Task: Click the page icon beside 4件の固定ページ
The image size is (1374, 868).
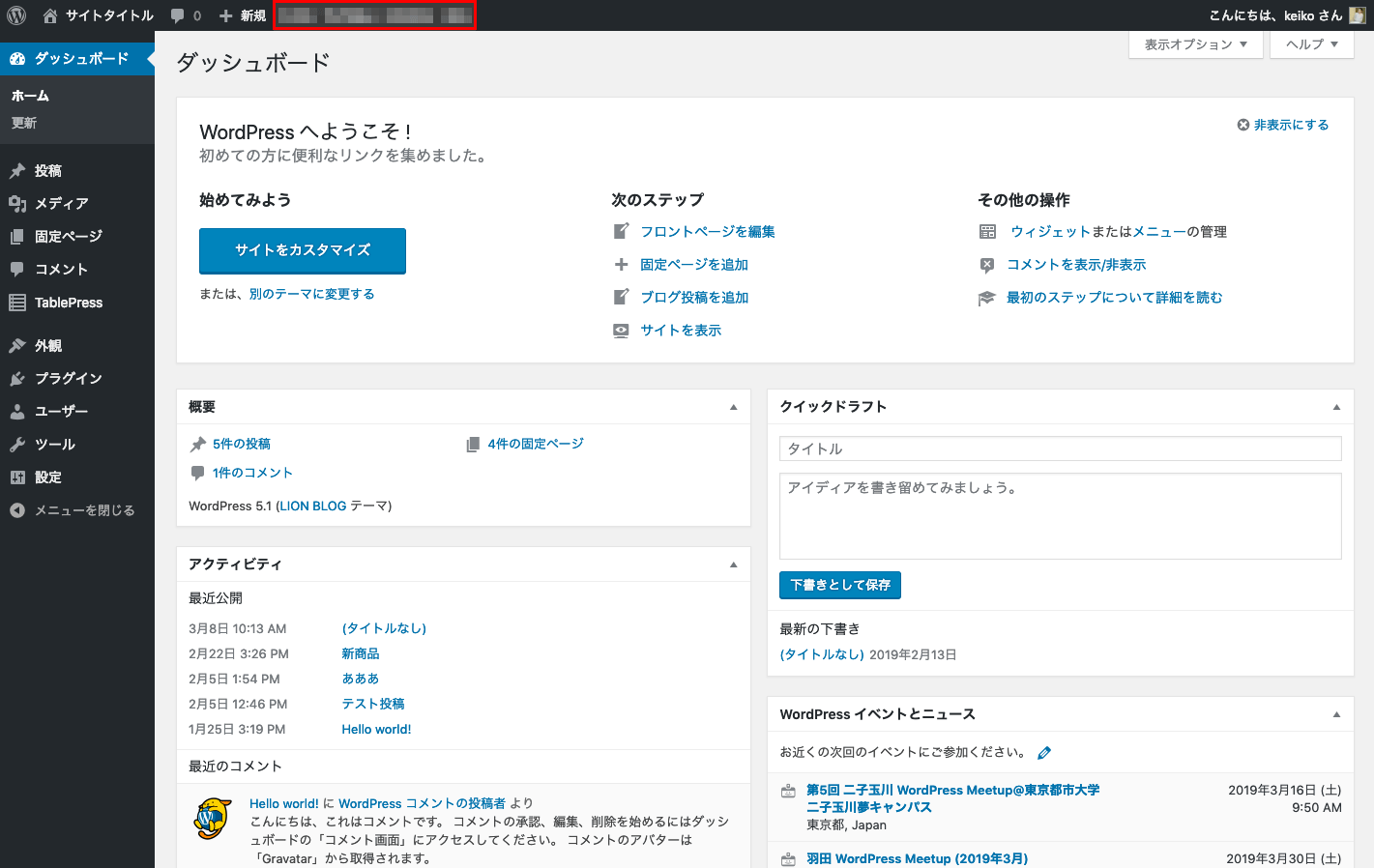Action: pyautogui.click(x=473, y=445)
